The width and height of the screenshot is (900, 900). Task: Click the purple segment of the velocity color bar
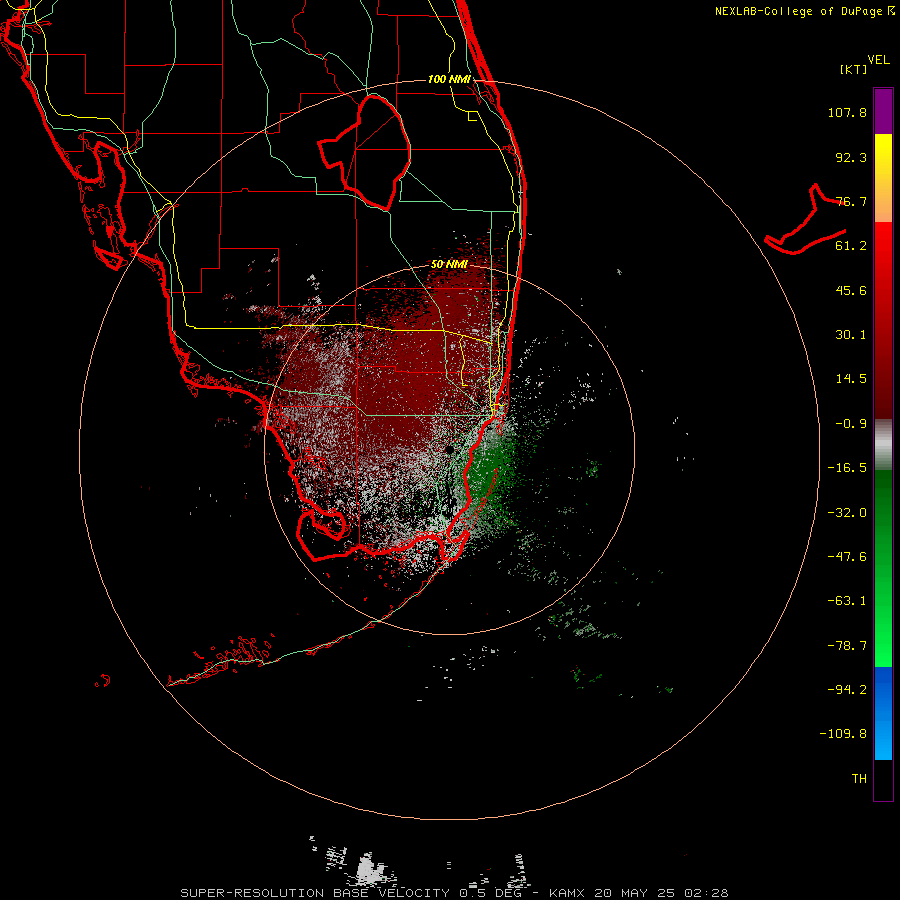click(x=883, y=111)
